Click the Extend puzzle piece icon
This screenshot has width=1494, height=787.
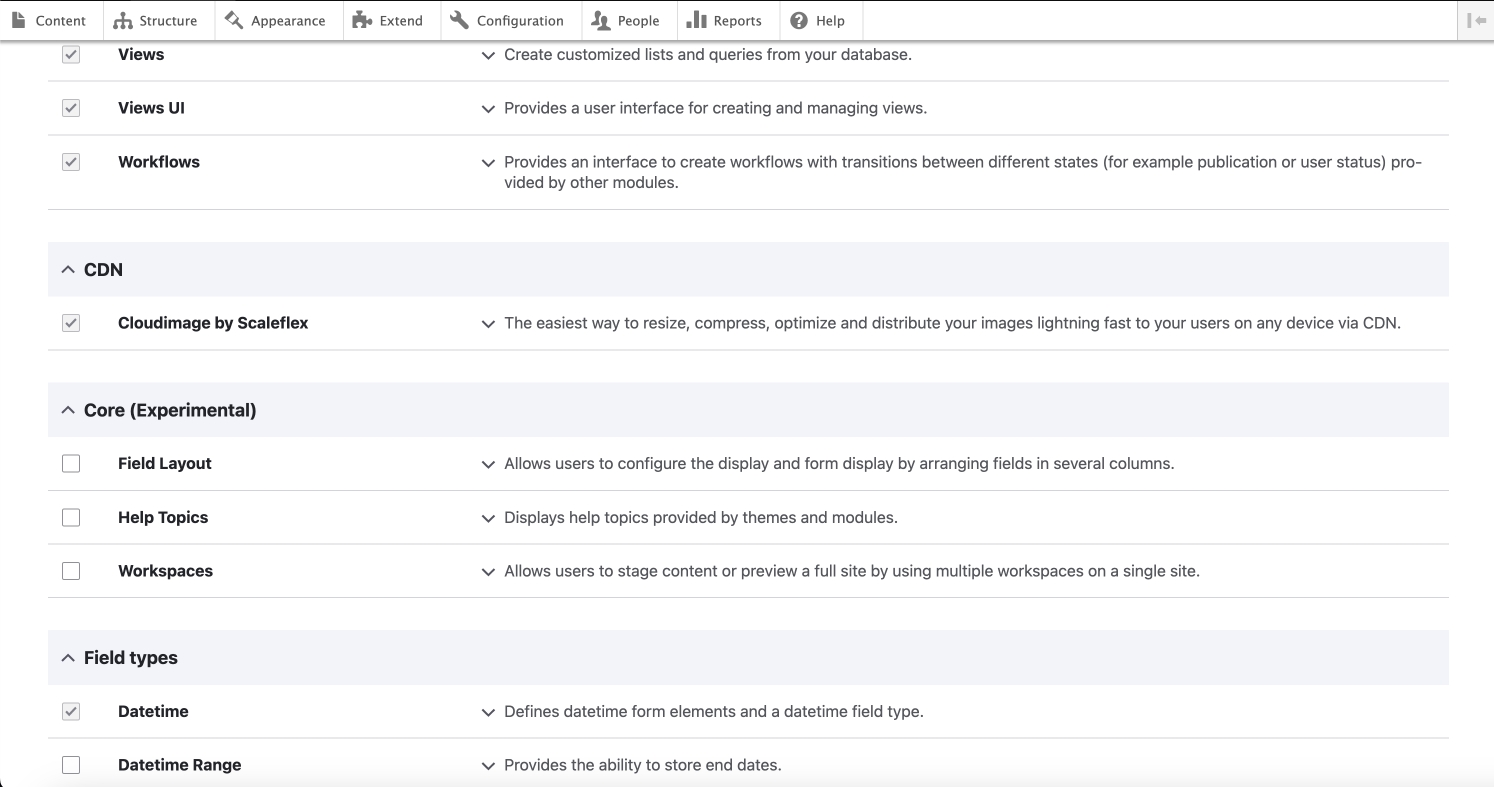[363, 20]
